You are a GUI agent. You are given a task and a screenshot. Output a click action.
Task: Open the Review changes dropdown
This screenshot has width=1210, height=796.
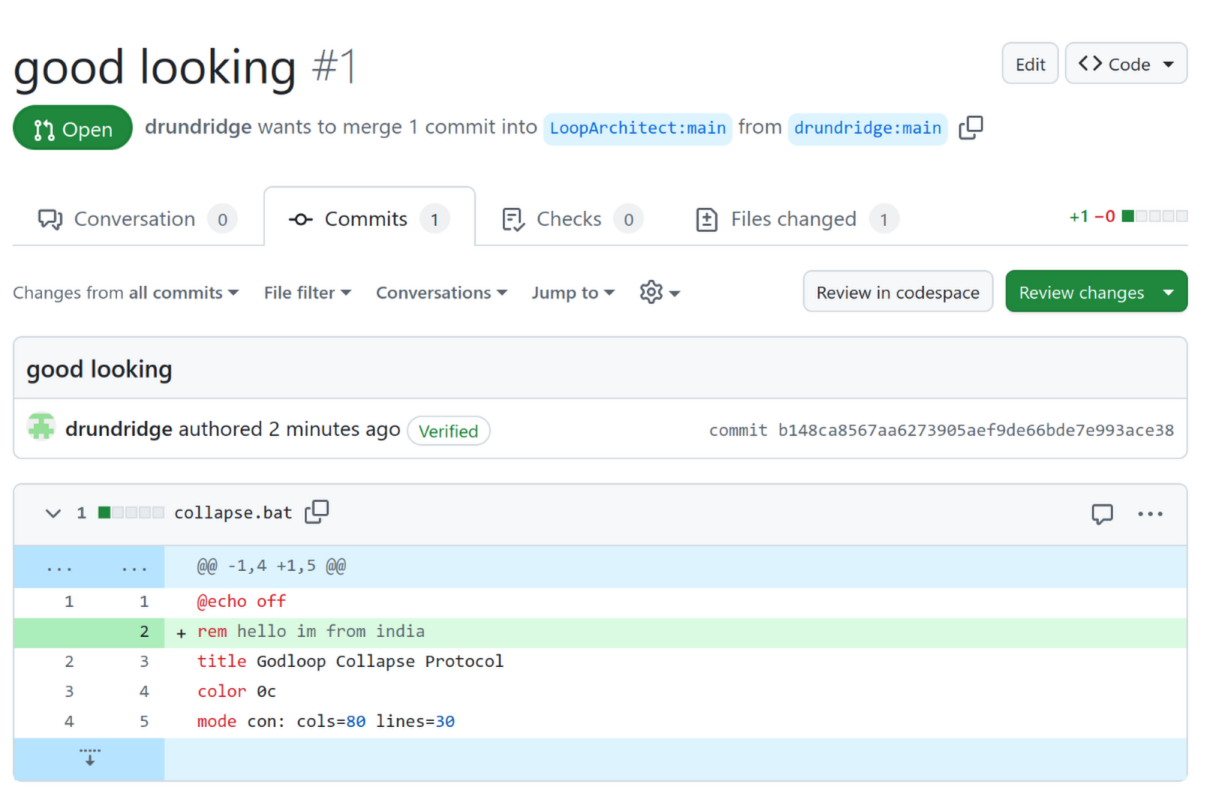(1096, 292)
